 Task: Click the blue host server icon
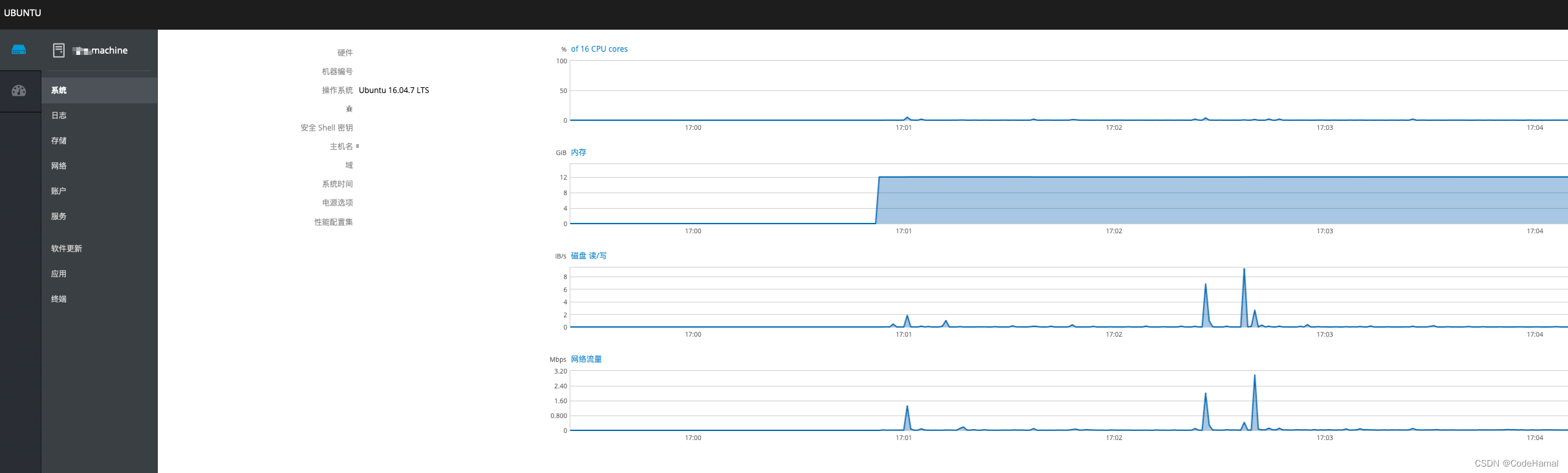tap(19, 50)
